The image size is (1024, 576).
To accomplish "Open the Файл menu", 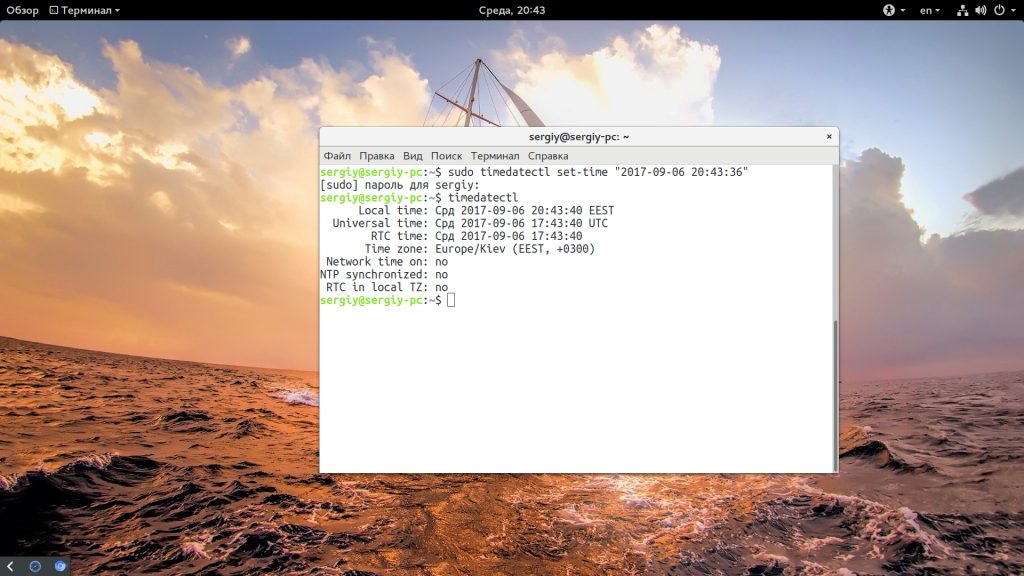I will point(337,156).
